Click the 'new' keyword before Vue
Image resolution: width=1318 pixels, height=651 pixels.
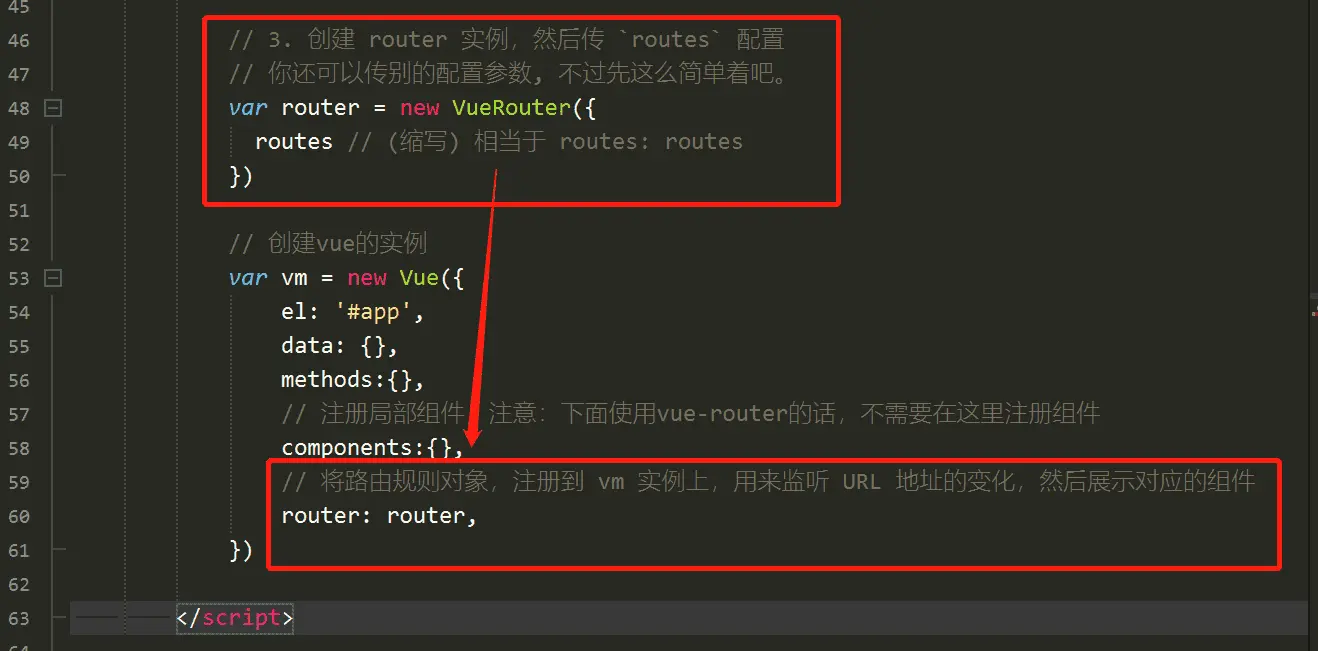[x=366, y=278]
